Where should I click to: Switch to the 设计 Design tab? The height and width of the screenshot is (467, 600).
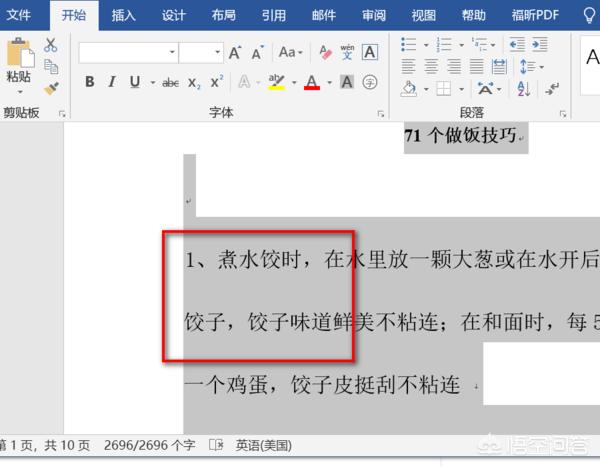pyautogui.click(x=174, y=15)
